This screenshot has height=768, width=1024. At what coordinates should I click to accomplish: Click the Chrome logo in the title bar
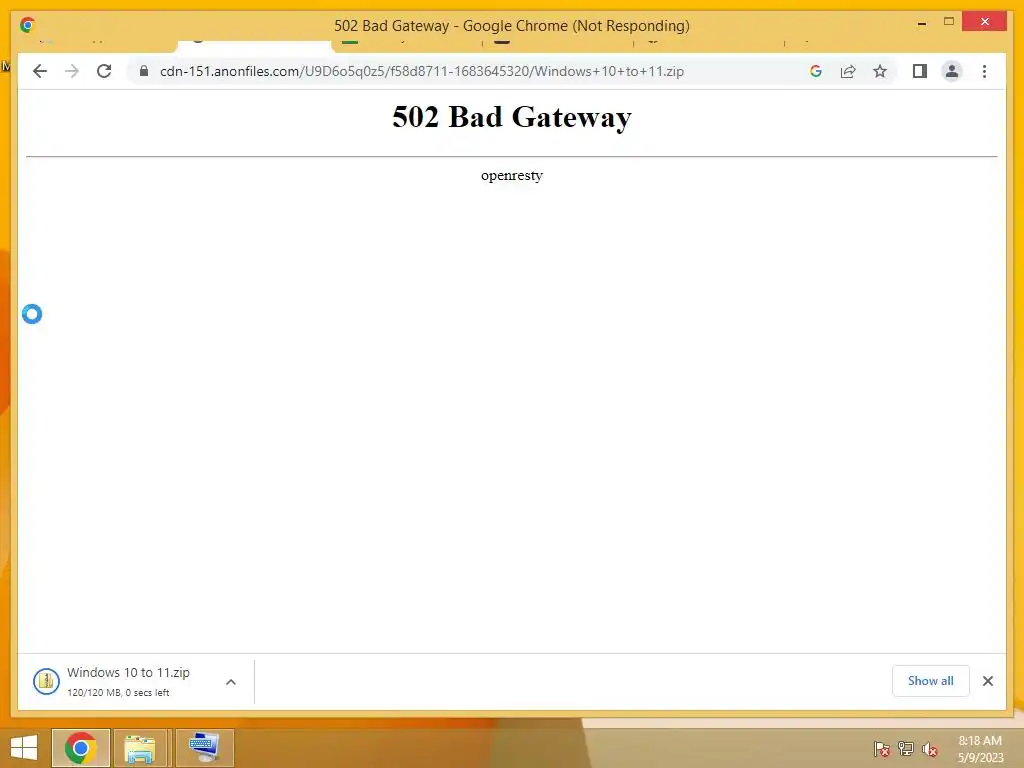coord(27,25)
